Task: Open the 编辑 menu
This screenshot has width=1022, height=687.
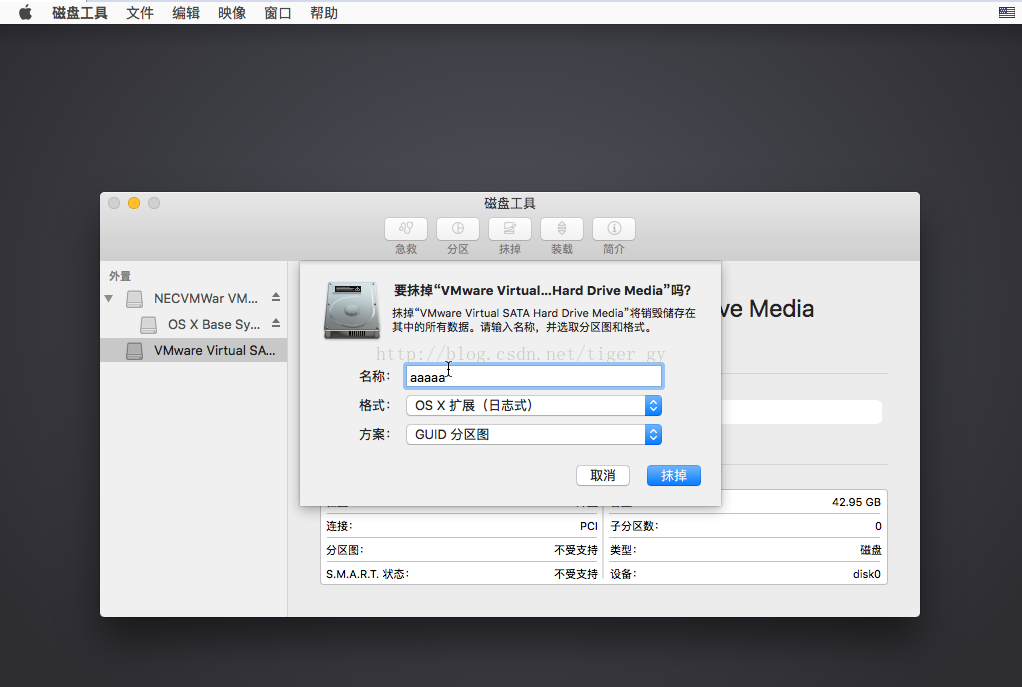Action: click(x=186, y=13)
